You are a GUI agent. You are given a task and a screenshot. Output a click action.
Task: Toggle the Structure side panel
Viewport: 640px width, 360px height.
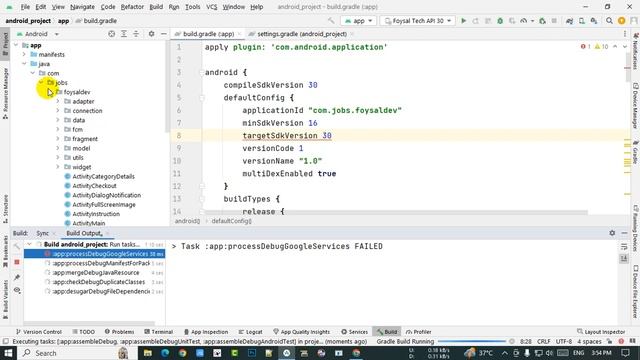pyautogui.click(x=5, y=208)
